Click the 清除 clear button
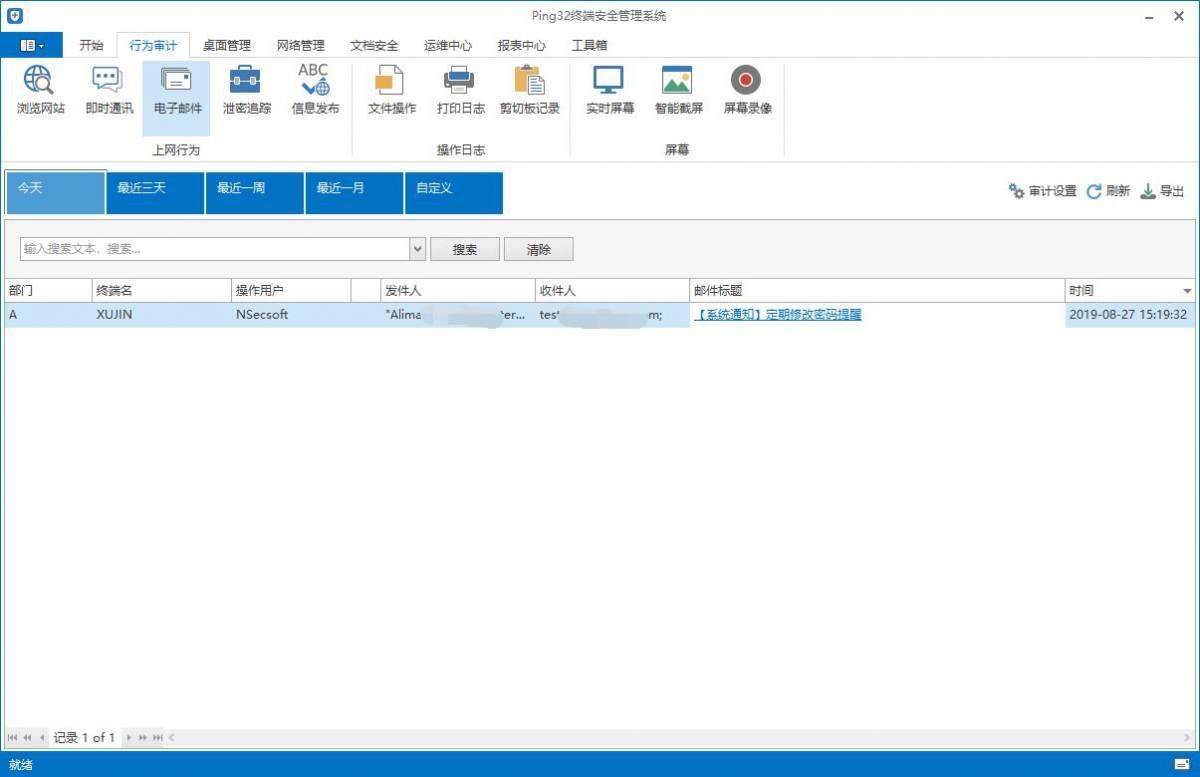Image resolution: width=1200 pixels, height=777 pixels. tap(539, 250)
